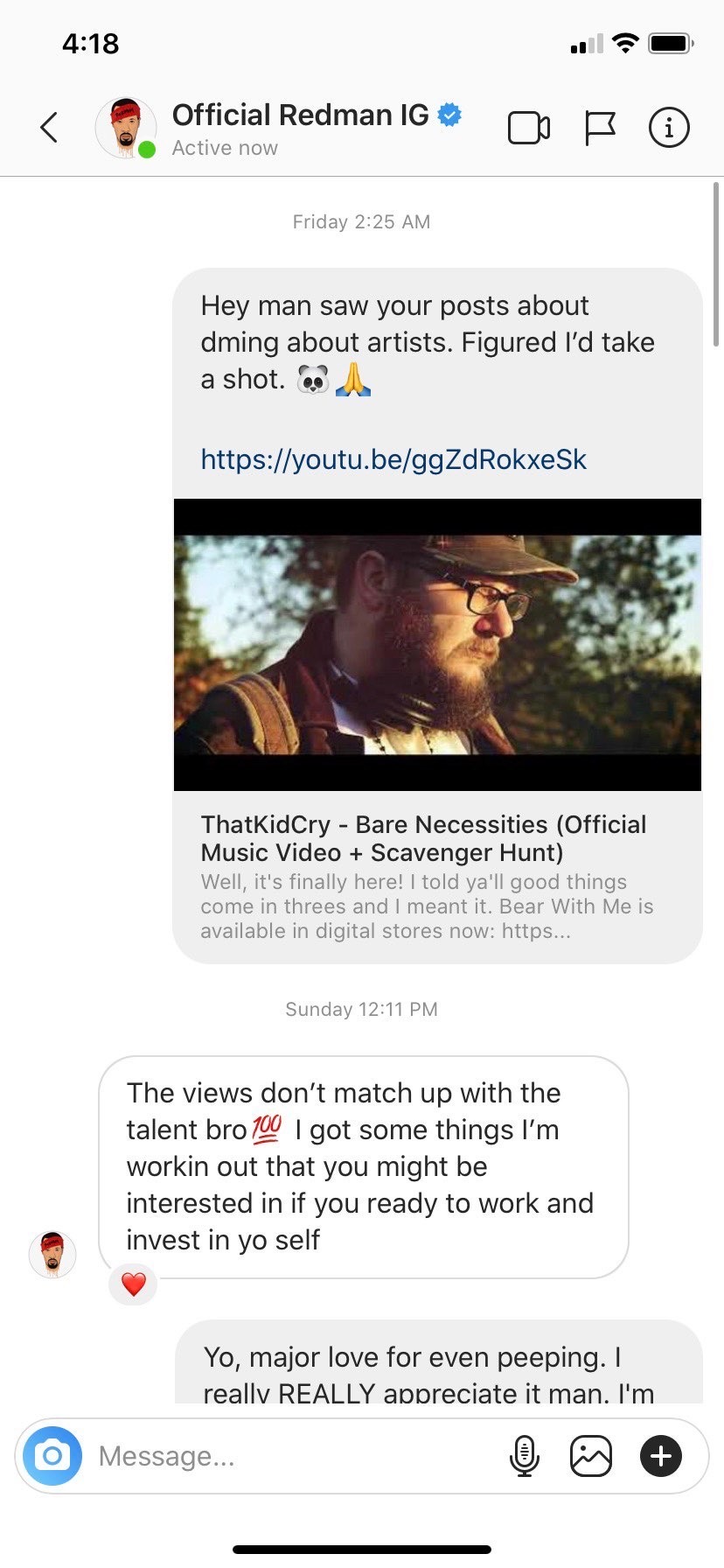Tap the blue verified badge
Viewport: 724px width, 1568px height.
point(449,115)
